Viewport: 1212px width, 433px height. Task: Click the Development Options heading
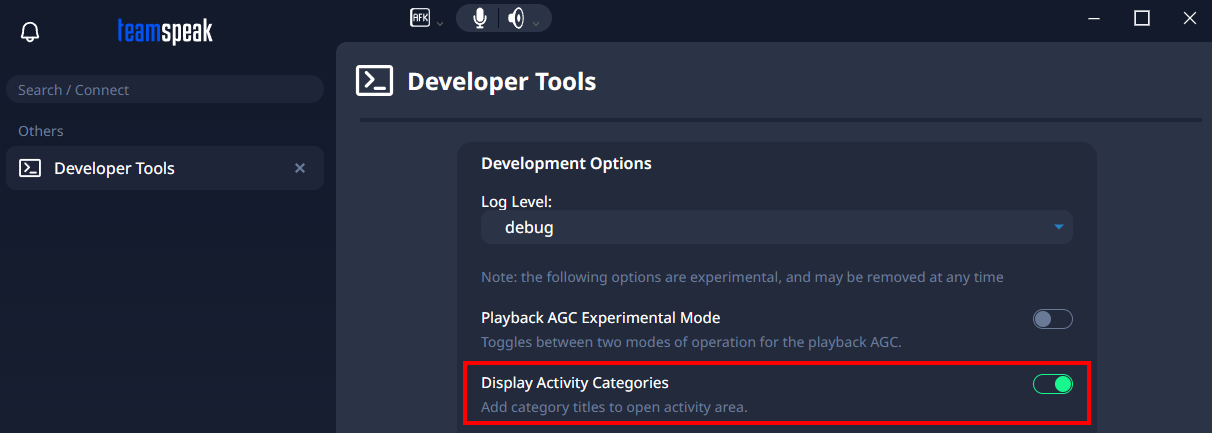(x=566, y=163)
